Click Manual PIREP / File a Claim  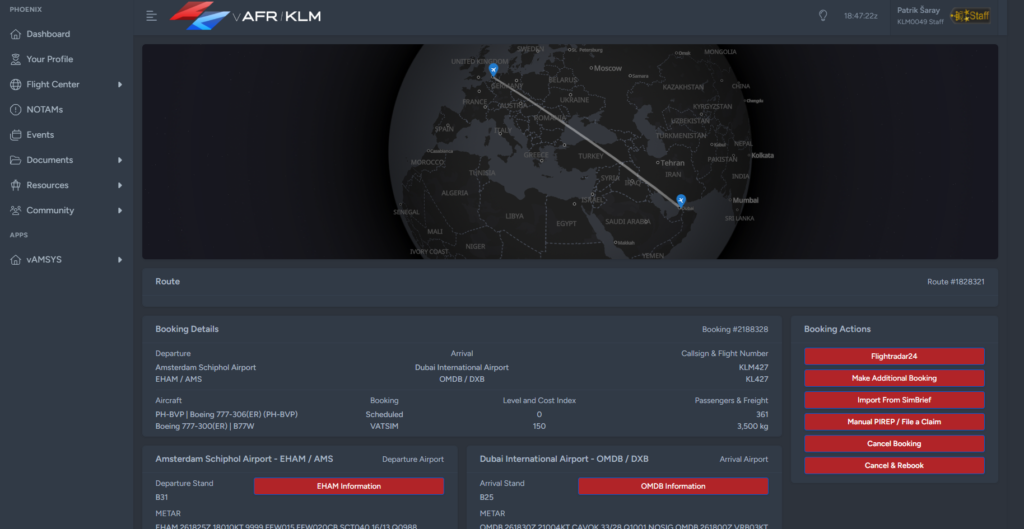click(894, 422)
